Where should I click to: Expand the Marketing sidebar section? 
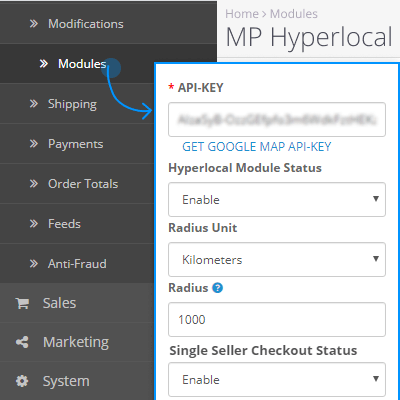pyautogui.click(x=77, y=342)
